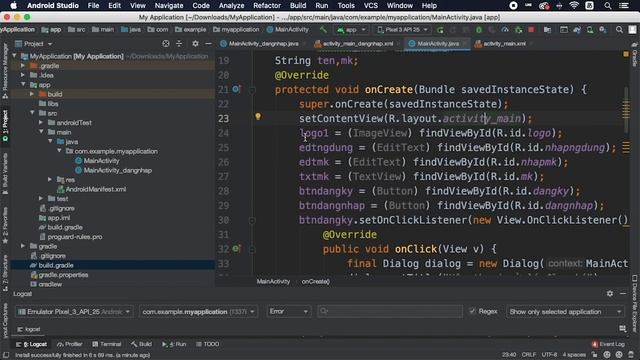Click scroll-from-source target icon in Project panel
640x360 pixels.
coord(166,44)
